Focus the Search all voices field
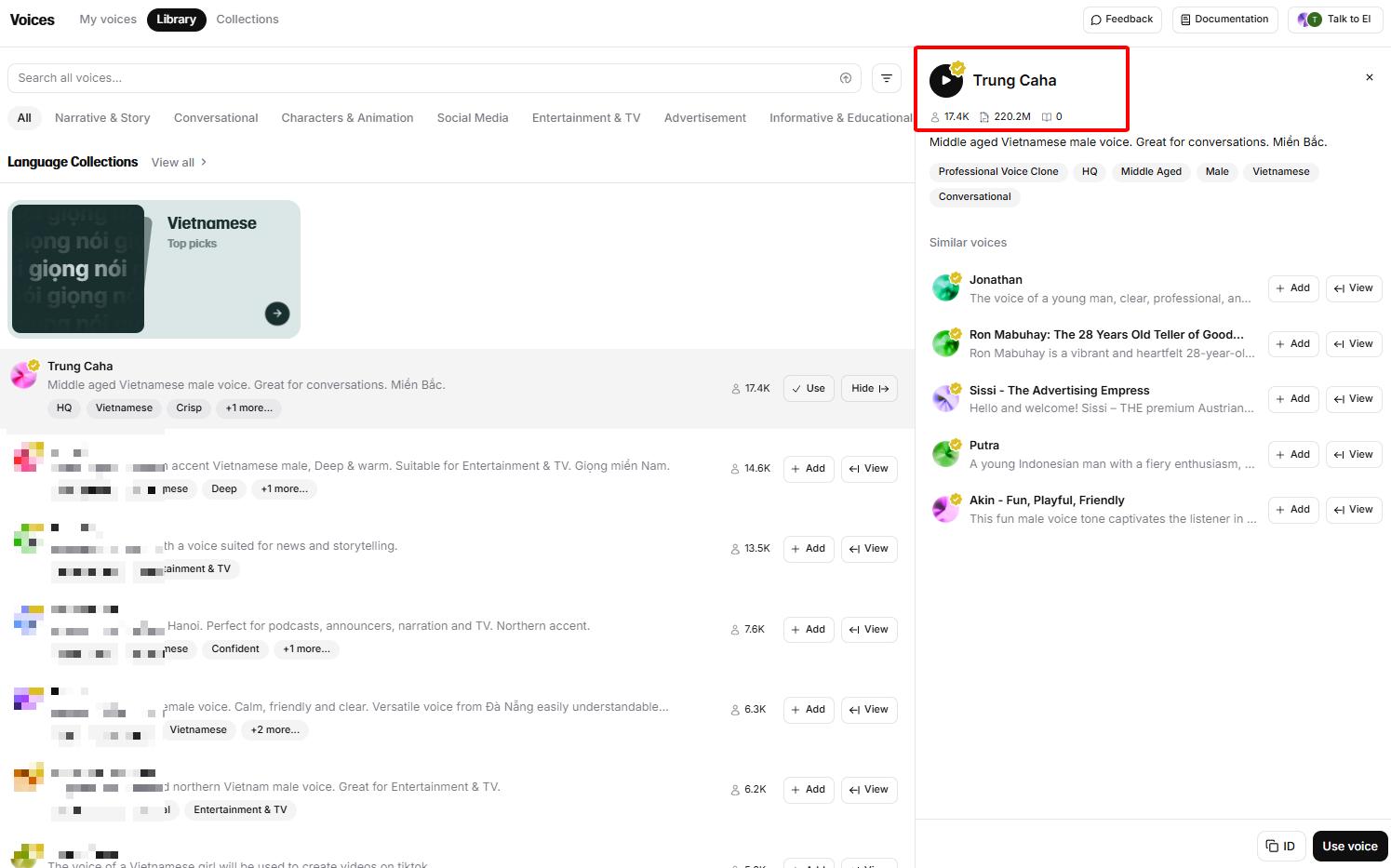This screenshot has height=868, width=1391. tap(434, 78)
